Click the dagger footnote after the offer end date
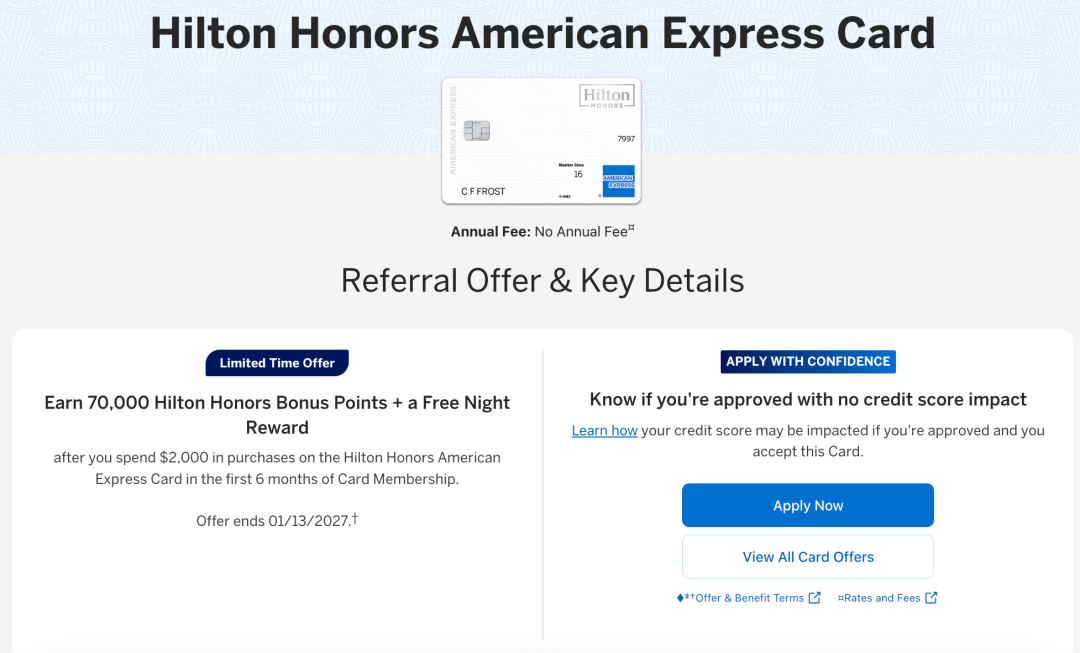The height and width of the screenshot is (653, 1080). click(x=355, y=518)
